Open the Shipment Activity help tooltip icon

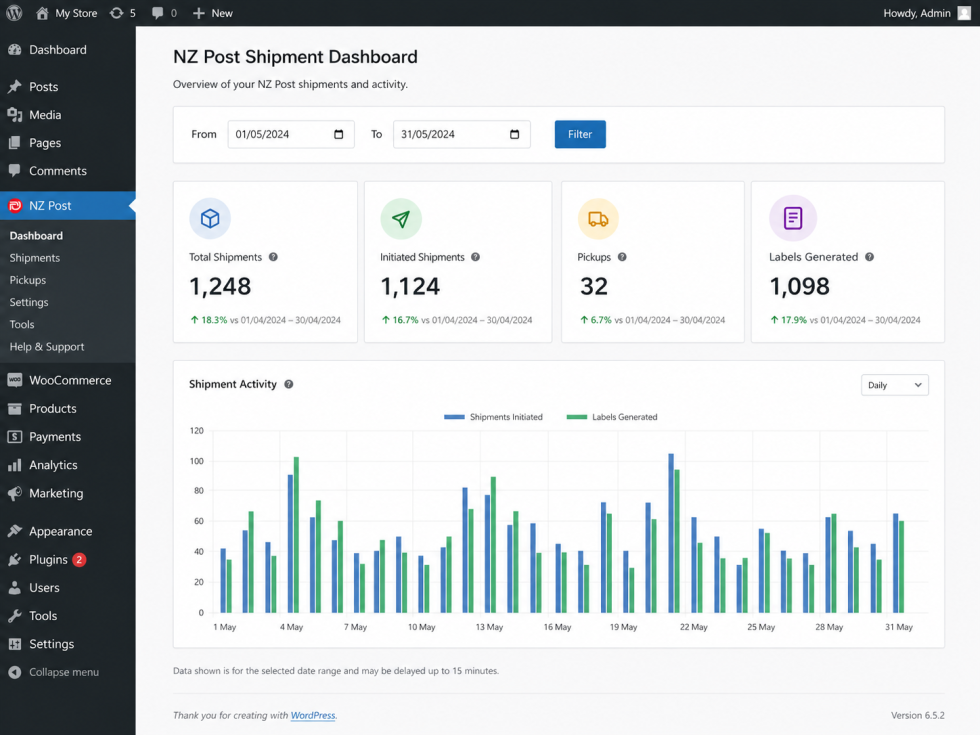pos(289,384)
